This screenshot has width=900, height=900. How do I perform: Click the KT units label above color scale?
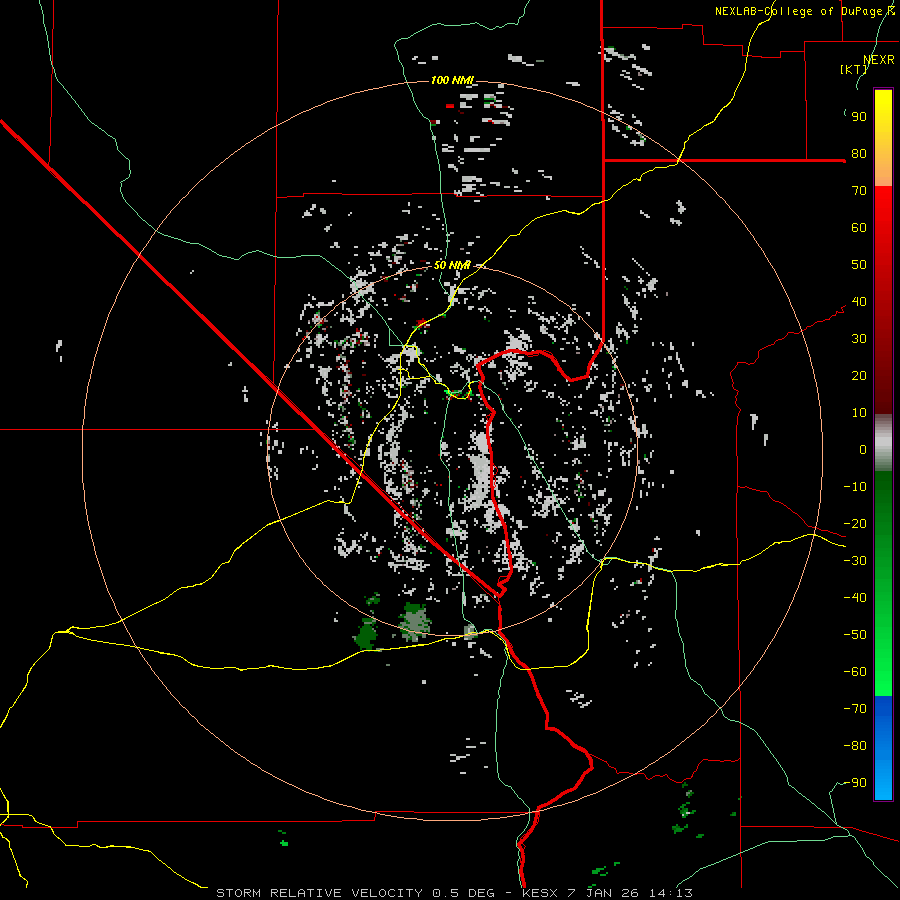[x=854, y=69]
